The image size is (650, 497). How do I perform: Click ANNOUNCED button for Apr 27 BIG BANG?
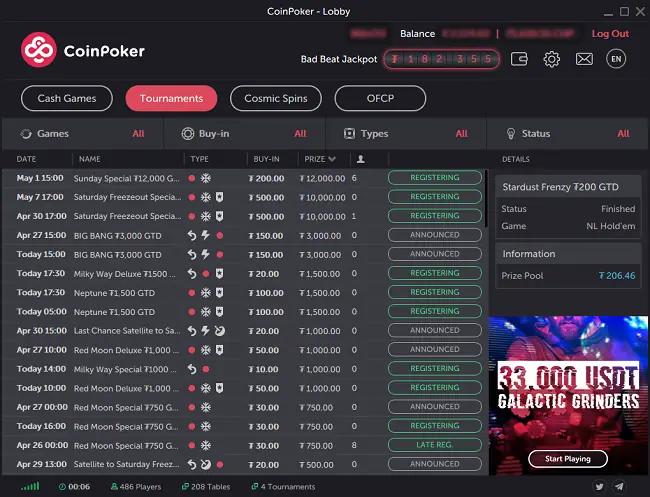tap(435, 235)
